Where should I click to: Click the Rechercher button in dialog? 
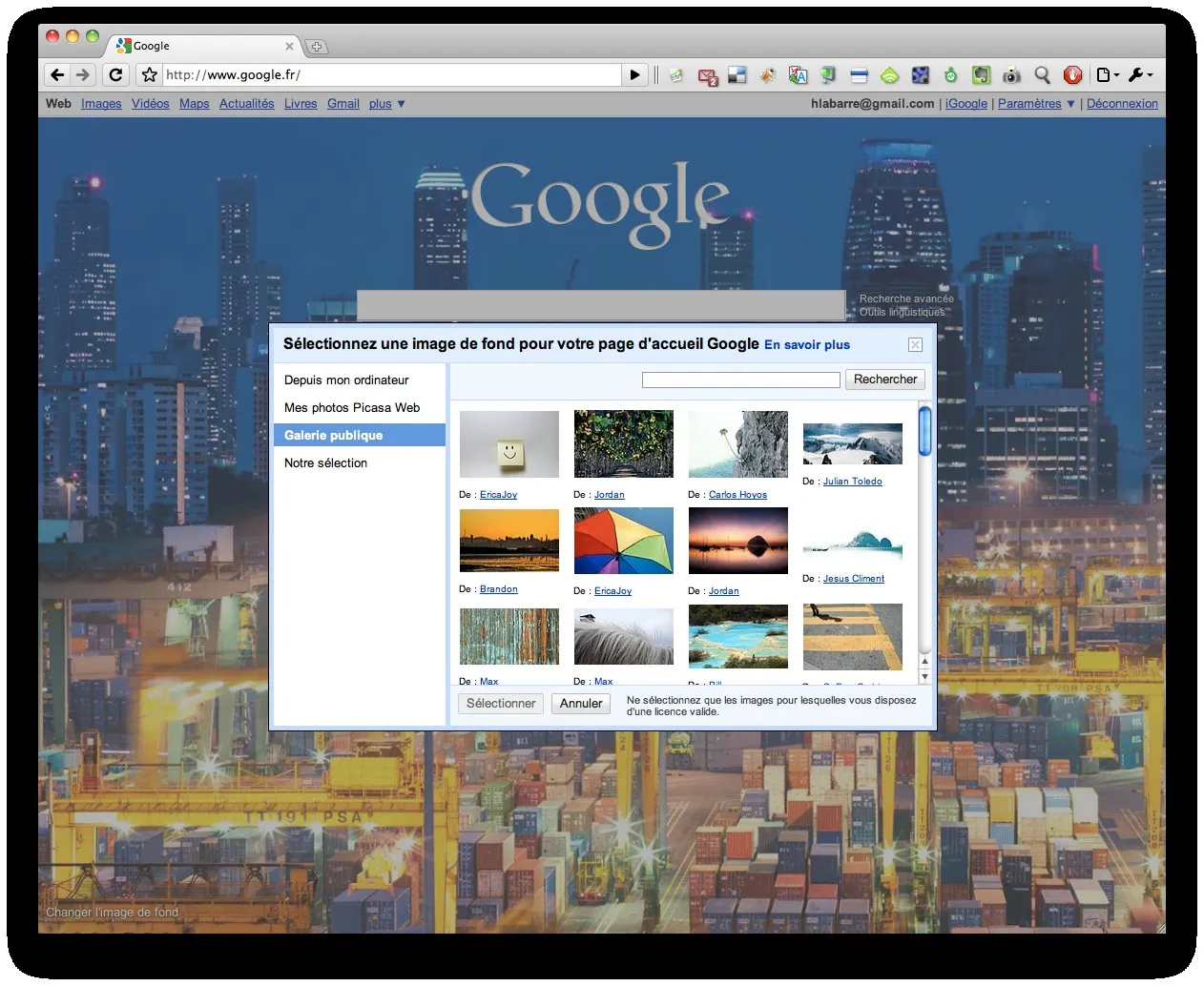coord(885,380)
